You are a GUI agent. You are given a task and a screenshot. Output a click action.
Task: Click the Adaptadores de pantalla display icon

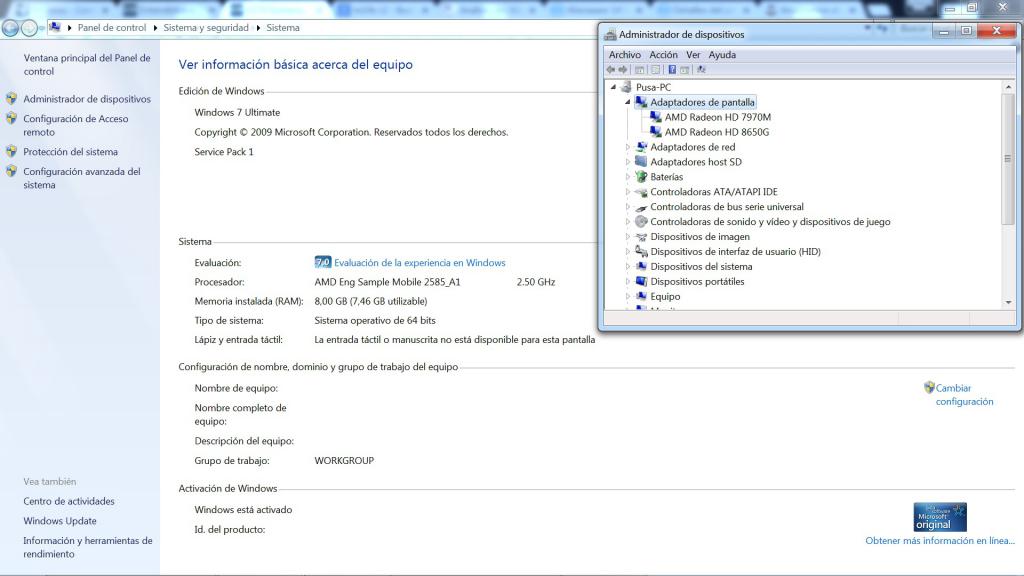point(641,102)
